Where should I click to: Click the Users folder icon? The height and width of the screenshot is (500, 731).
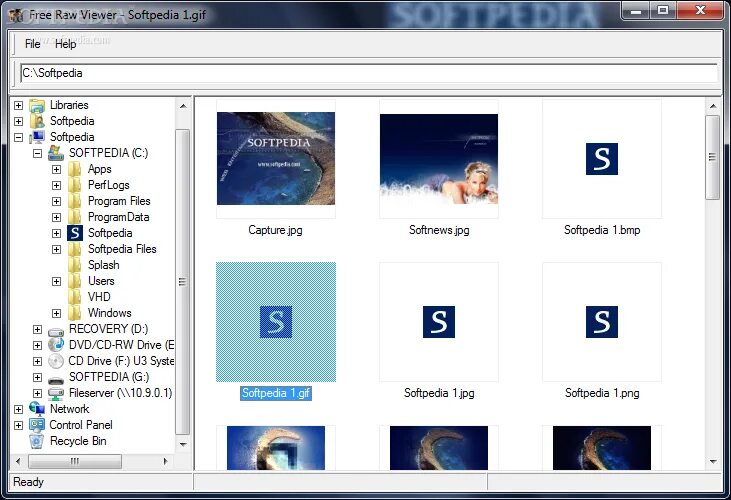pyautogui.click(x=75, y=281)
